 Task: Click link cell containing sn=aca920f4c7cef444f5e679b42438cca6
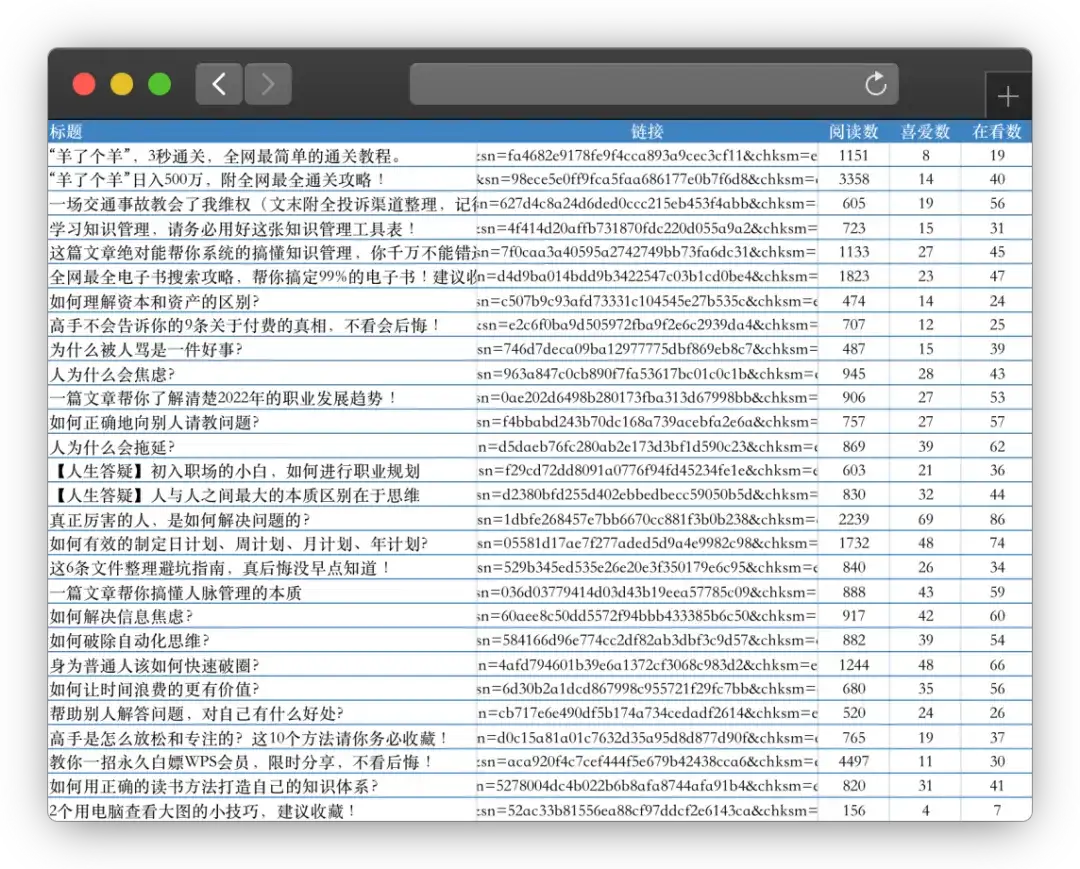[647, 762]
